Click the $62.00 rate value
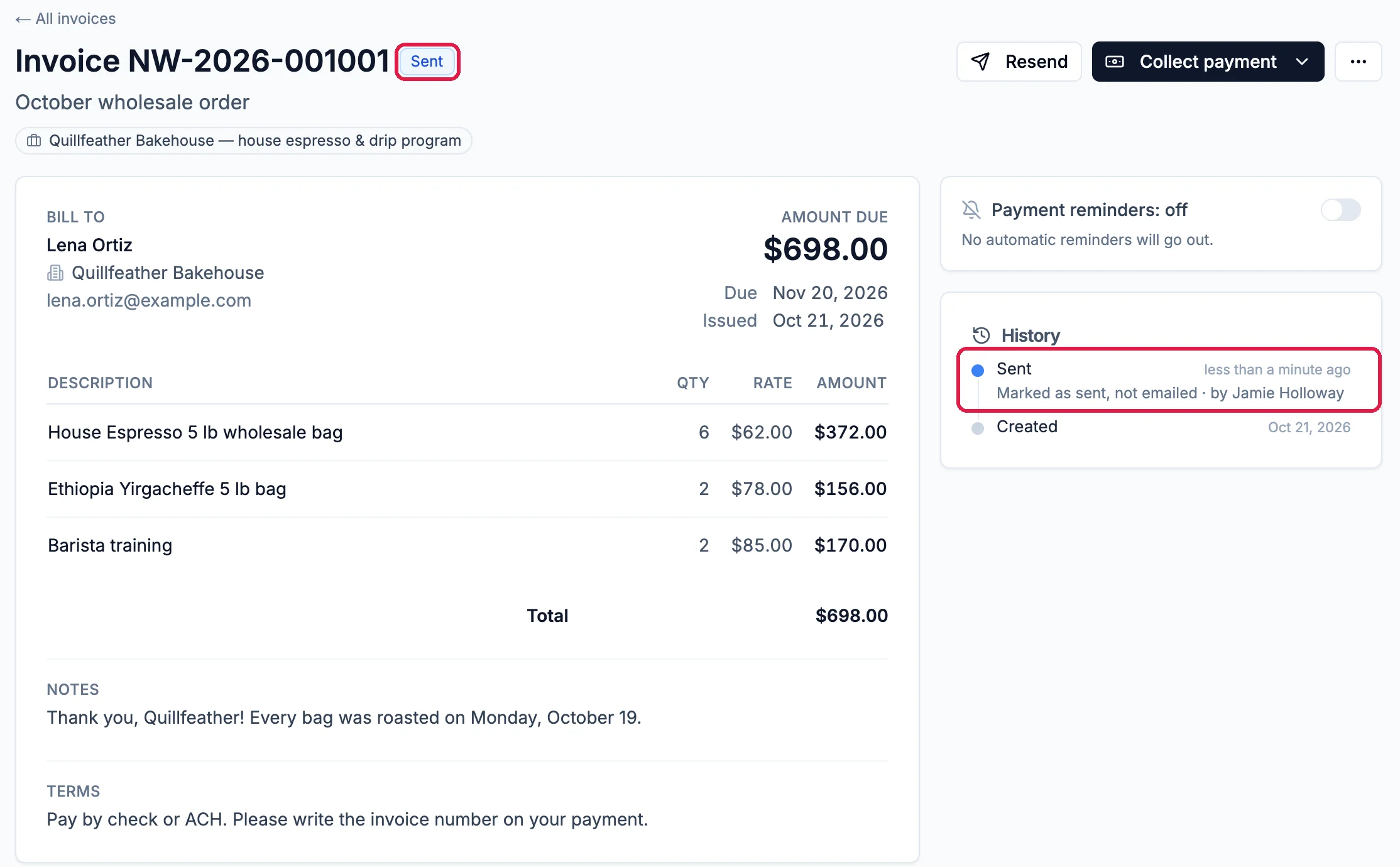The width and height of the screenshot is (1400, 867). (762, 432)
